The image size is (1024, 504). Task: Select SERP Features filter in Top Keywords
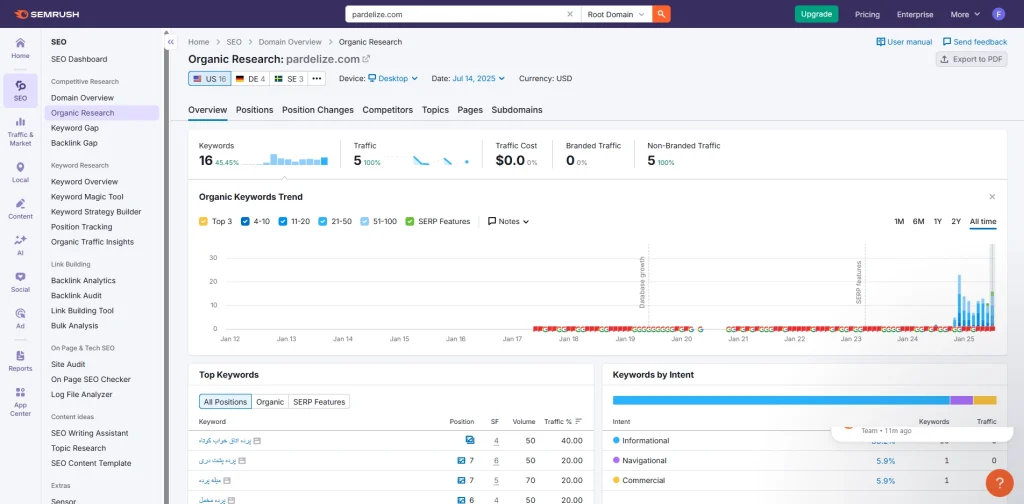point(319,402)
